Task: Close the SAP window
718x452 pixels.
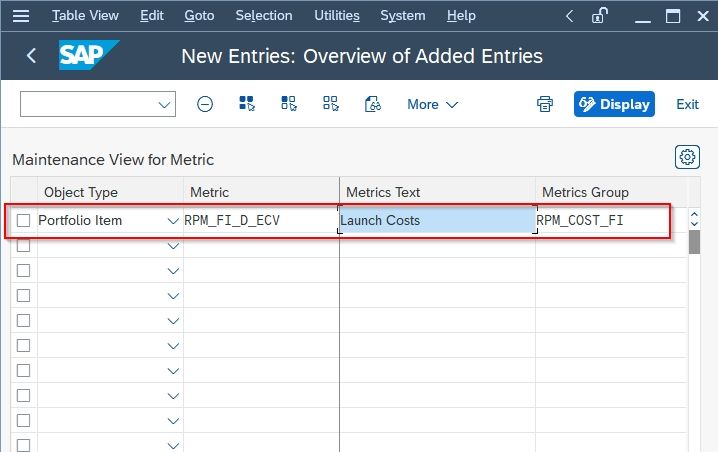Action: click(703, 16)
